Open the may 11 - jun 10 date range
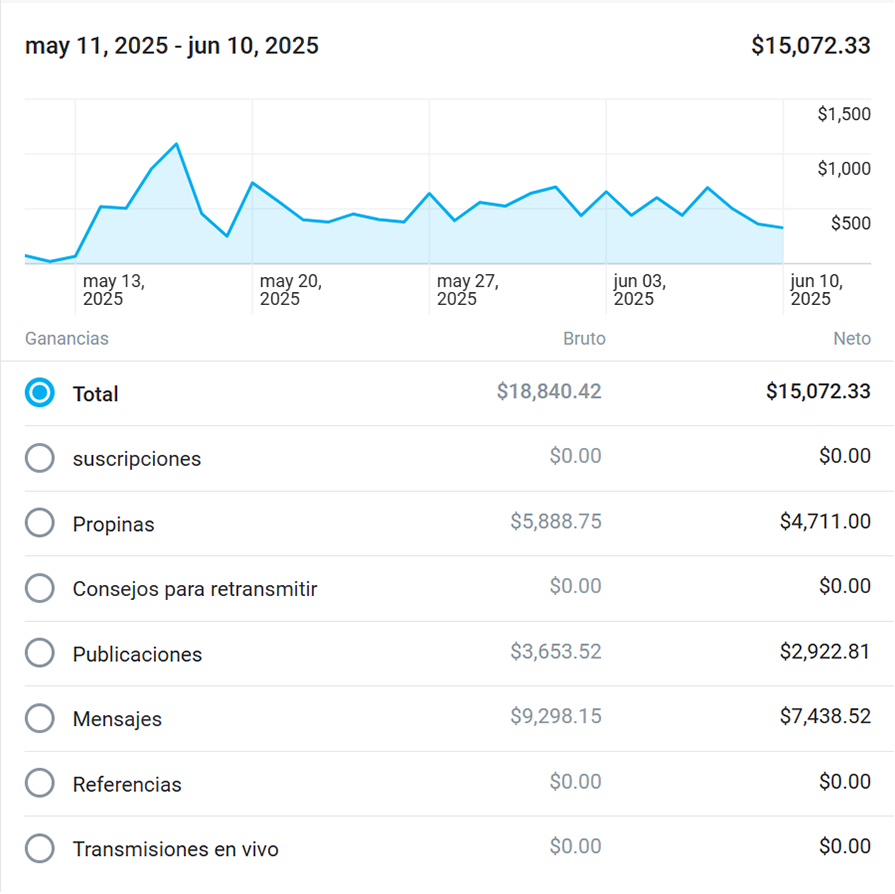 tap(172, 46)
